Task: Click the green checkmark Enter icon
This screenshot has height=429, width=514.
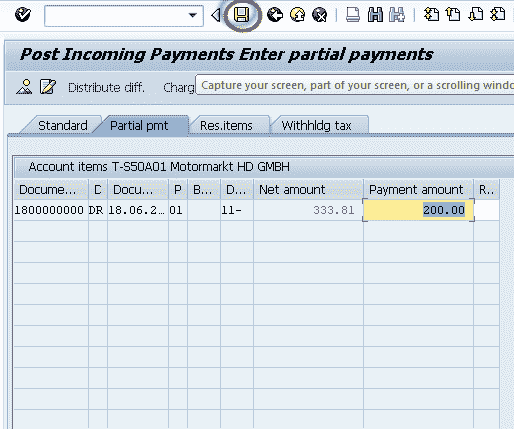Action: click(23, 15)
